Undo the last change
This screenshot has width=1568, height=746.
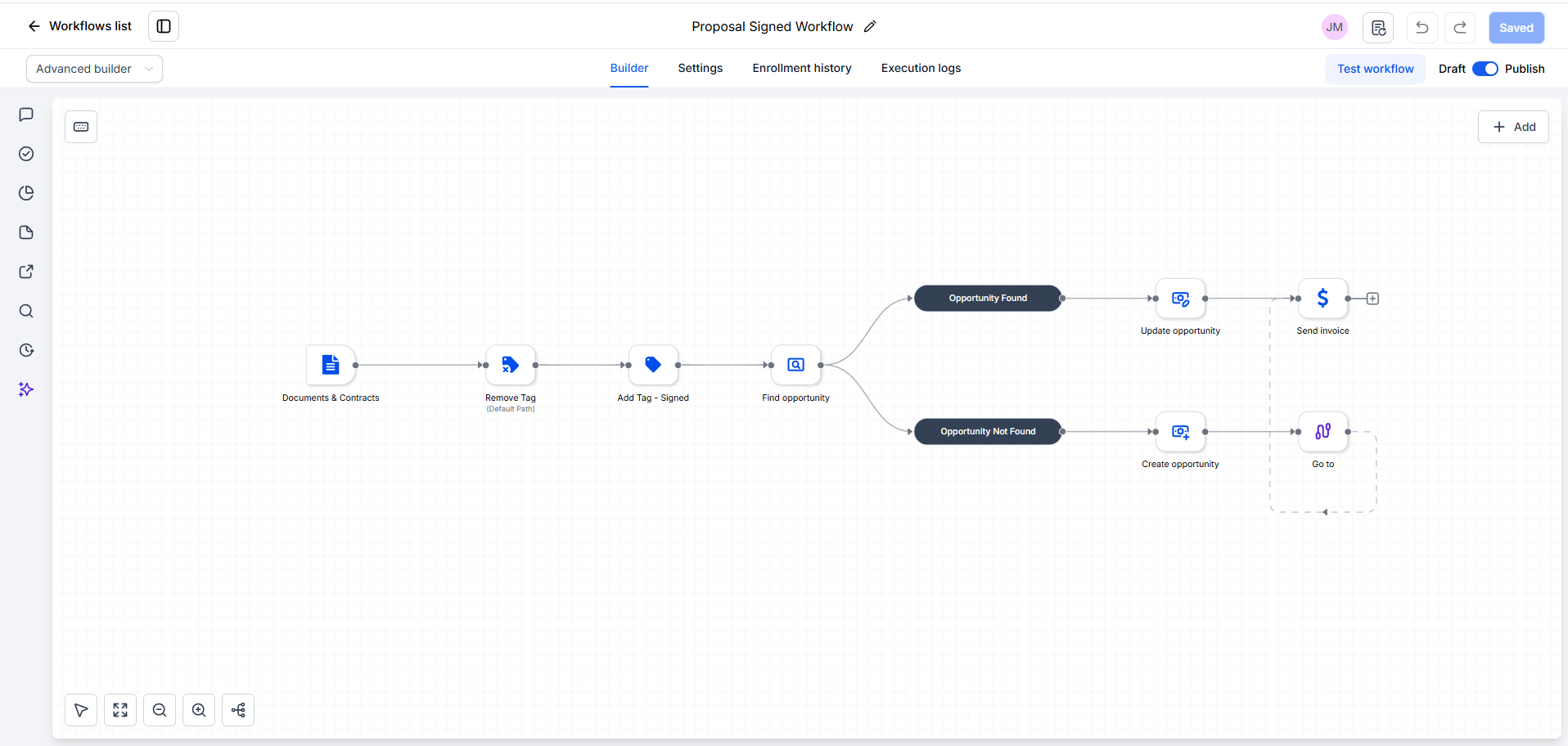click(x=1422, y=28)
